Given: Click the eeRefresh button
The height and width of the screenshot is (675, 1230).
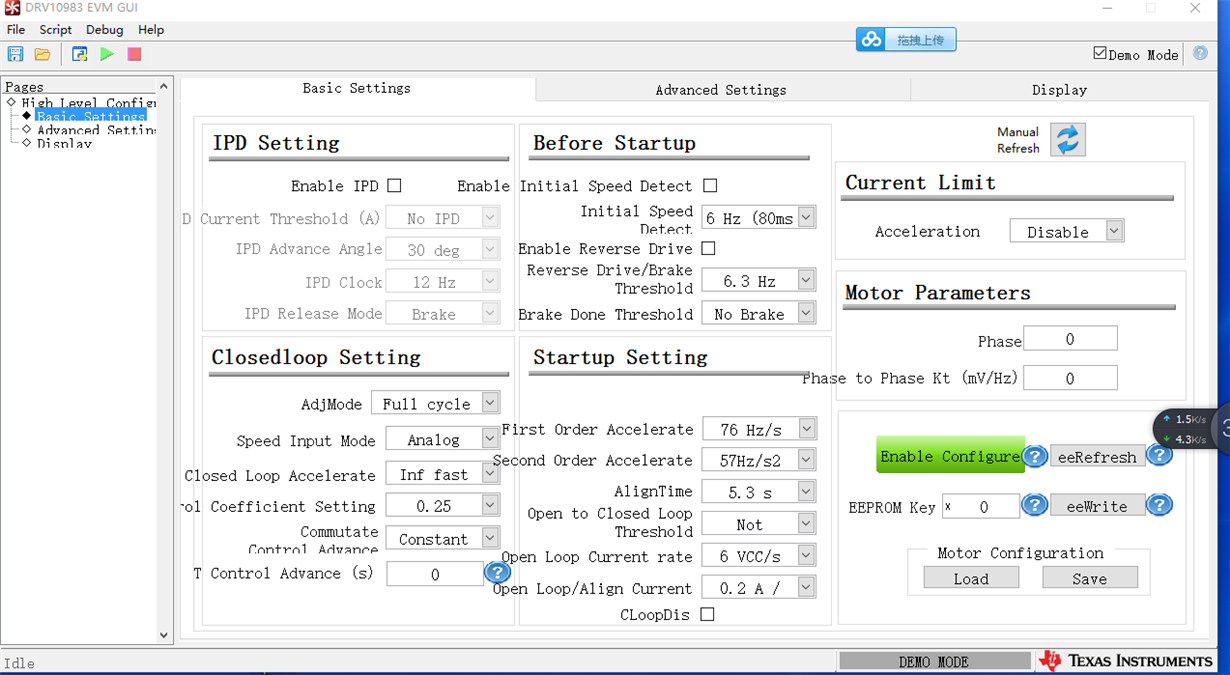Looking at the screenshot, I should (x=1097, y=456).
